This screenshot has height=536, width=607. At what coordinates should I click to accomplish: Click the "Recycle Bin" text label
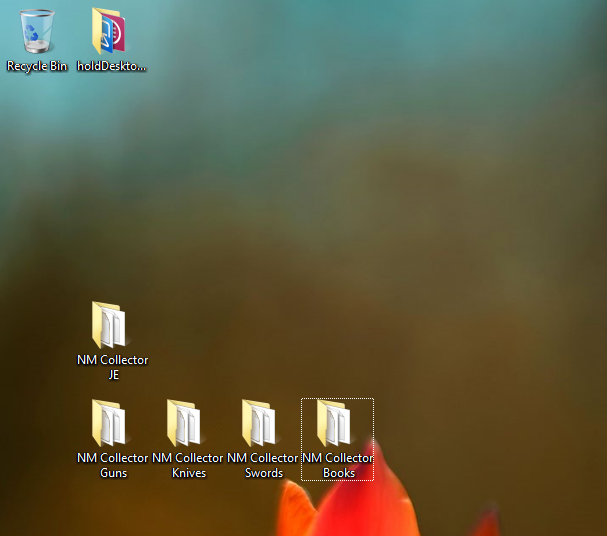coord(37,66)
